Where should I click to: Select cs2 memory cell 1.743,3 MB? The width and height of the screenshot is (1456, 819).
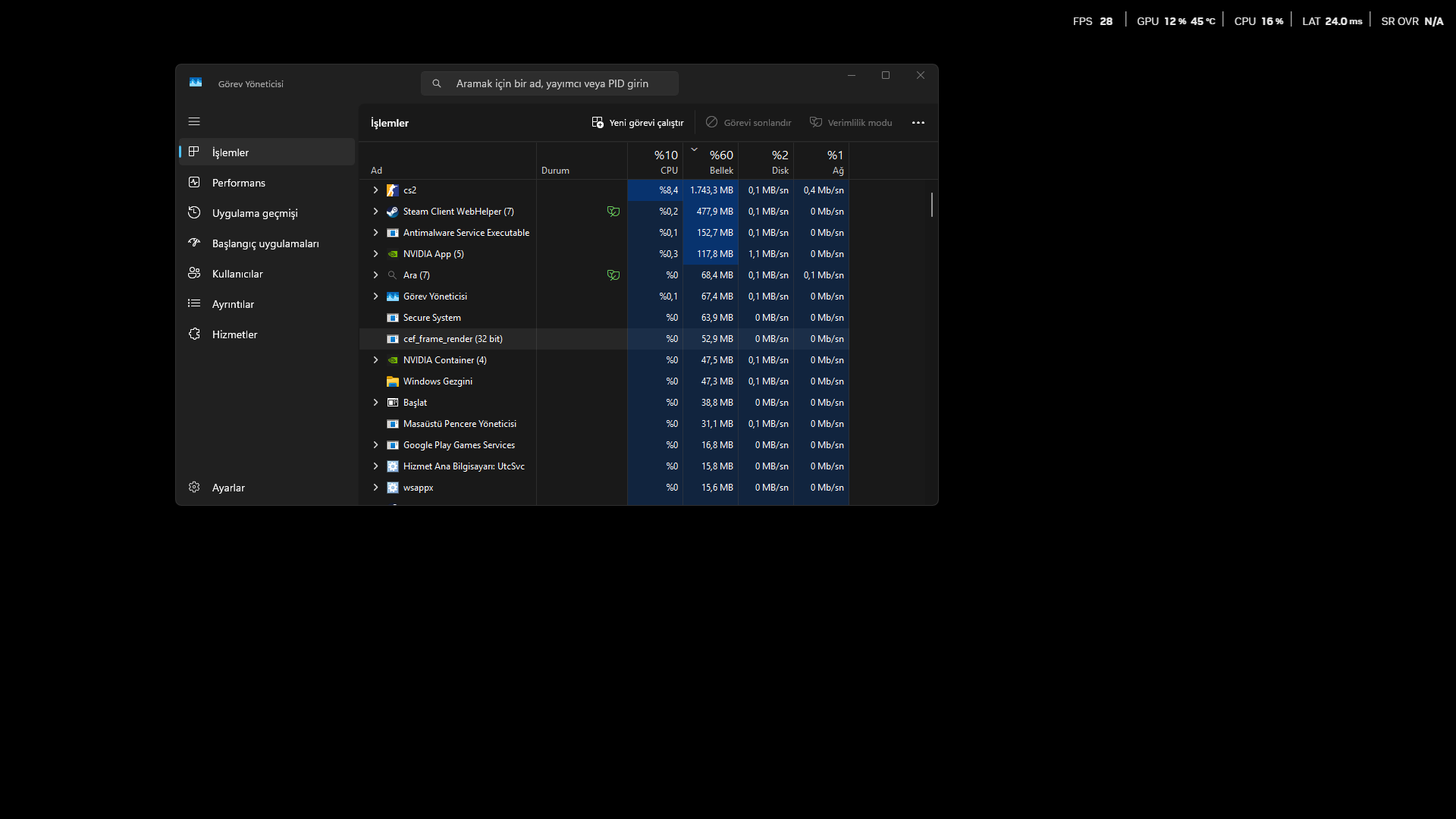click(711, 190)
